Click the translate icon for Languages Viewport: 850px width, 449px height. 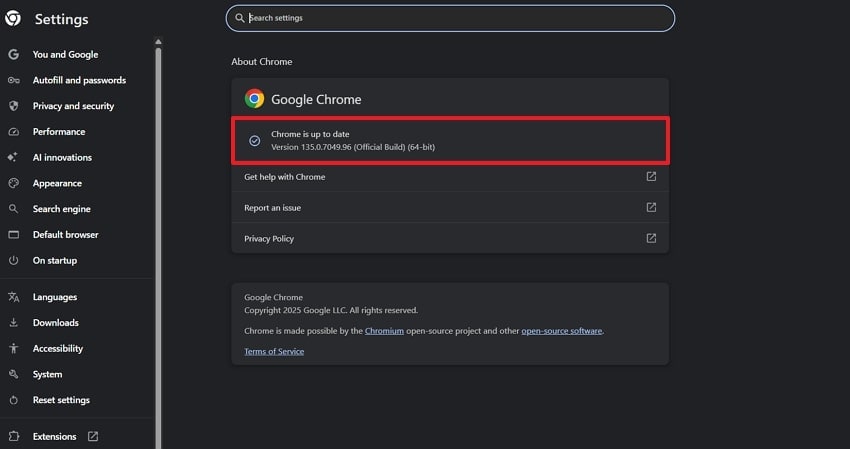click(14, 297)
